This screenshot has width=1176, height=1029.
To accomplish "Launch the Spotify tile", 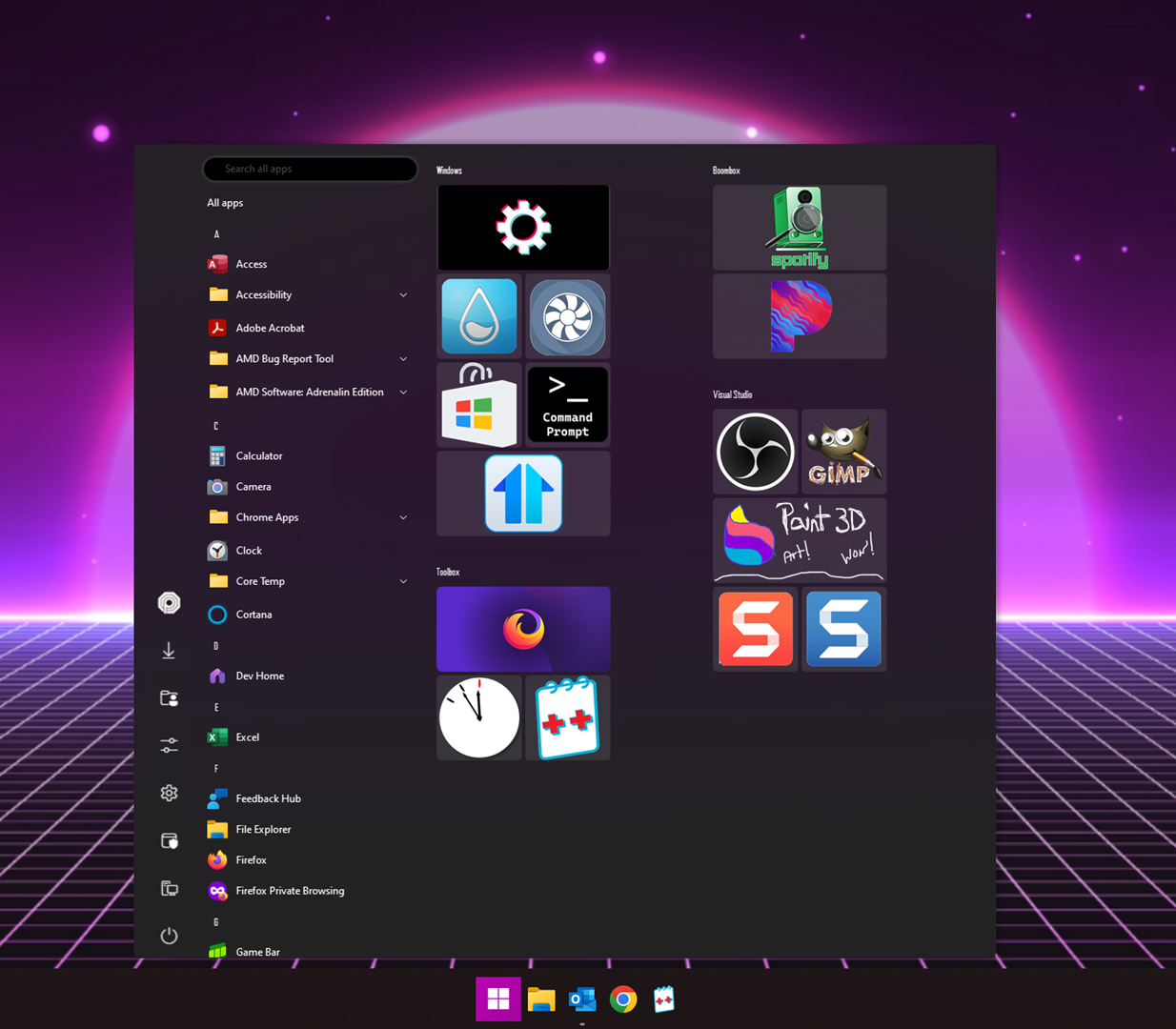I will (x=800, y=228).
